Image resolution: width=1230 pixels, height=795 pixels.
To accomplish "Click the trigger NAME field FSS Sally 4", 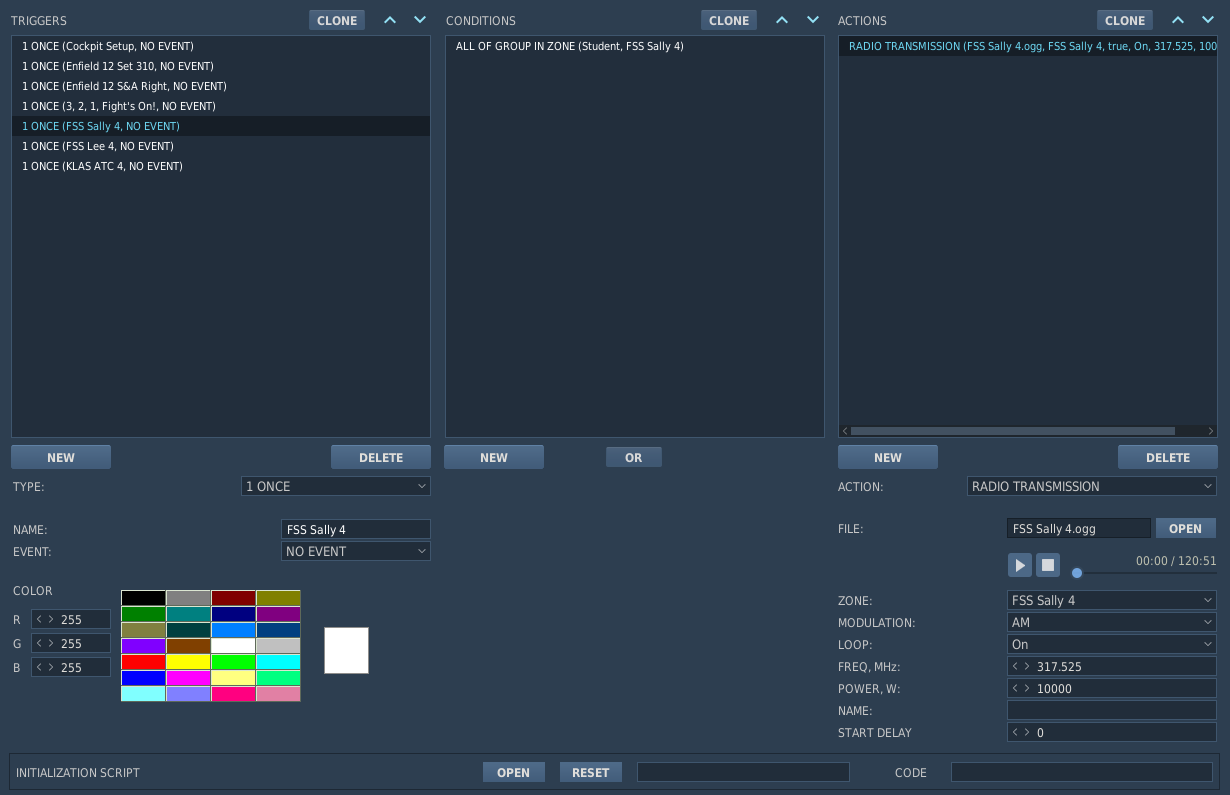I will pyautogui.click(x=356, y=529).
